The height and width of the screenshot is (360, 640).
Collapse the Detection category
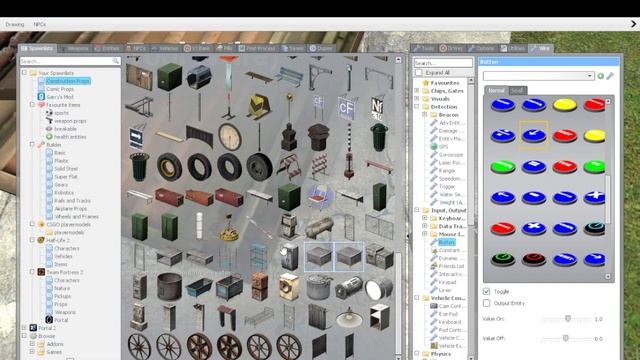(417, 107)
